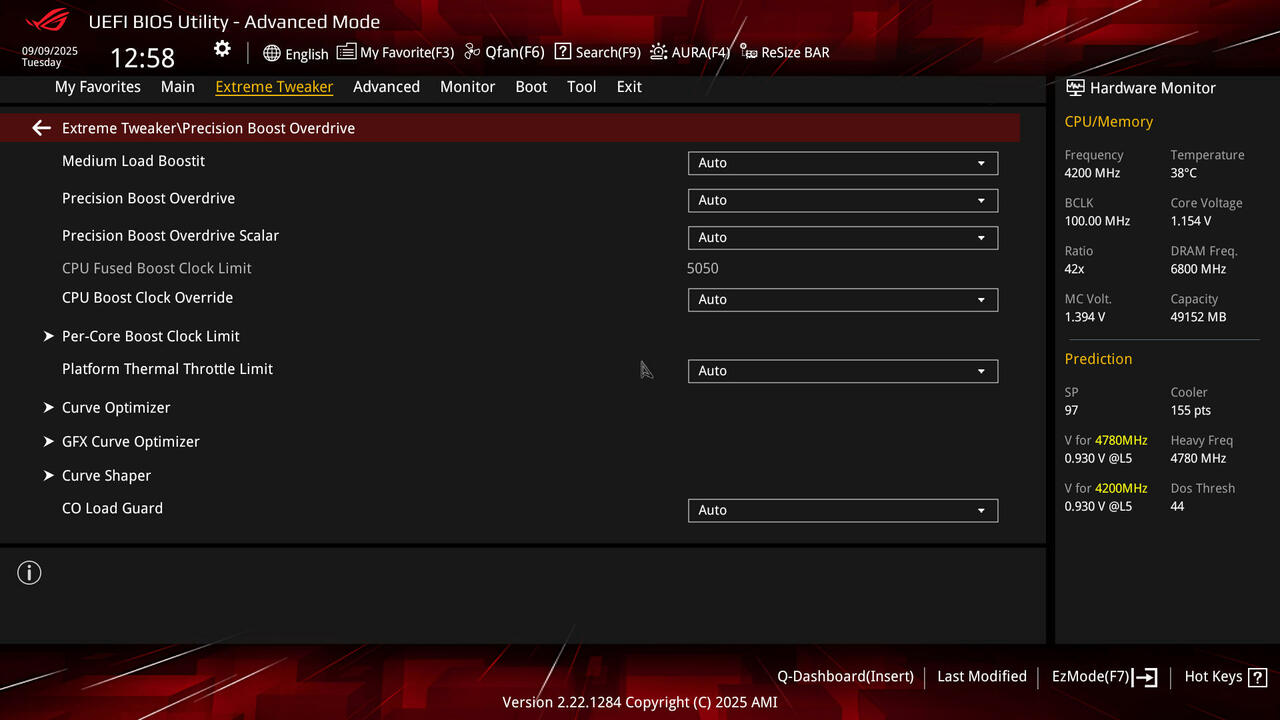Viewport: 1280px width, 720px height.
Task: Click the 5050 fused boost value
Action: click(x=703, y=268)
